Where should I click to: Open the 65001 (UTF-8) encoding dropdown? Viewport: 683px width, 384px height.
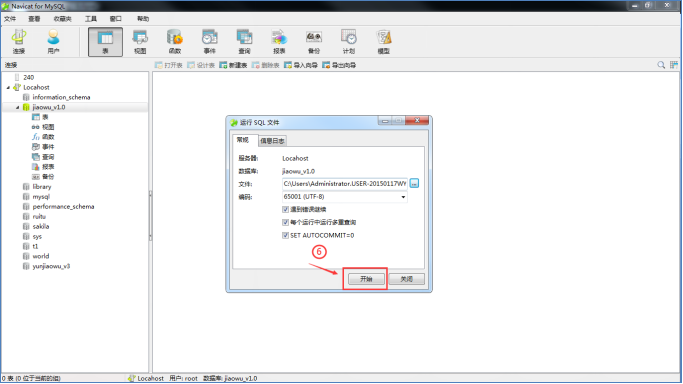pos(345,197)
